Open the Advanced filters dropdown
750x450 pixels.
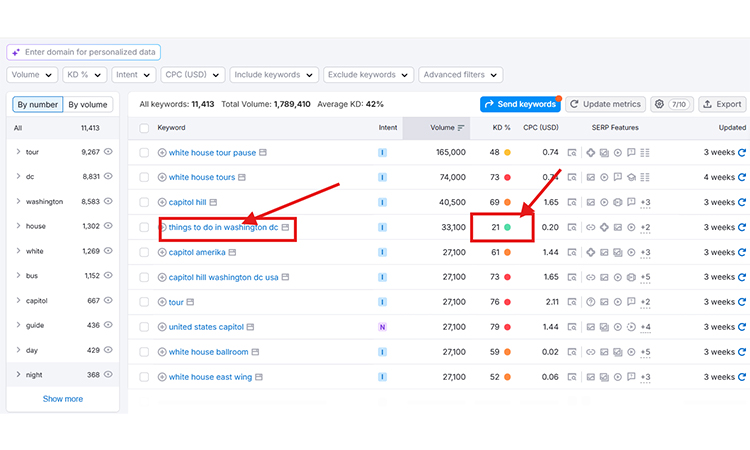pyautogui.click(x=460, y=75)
